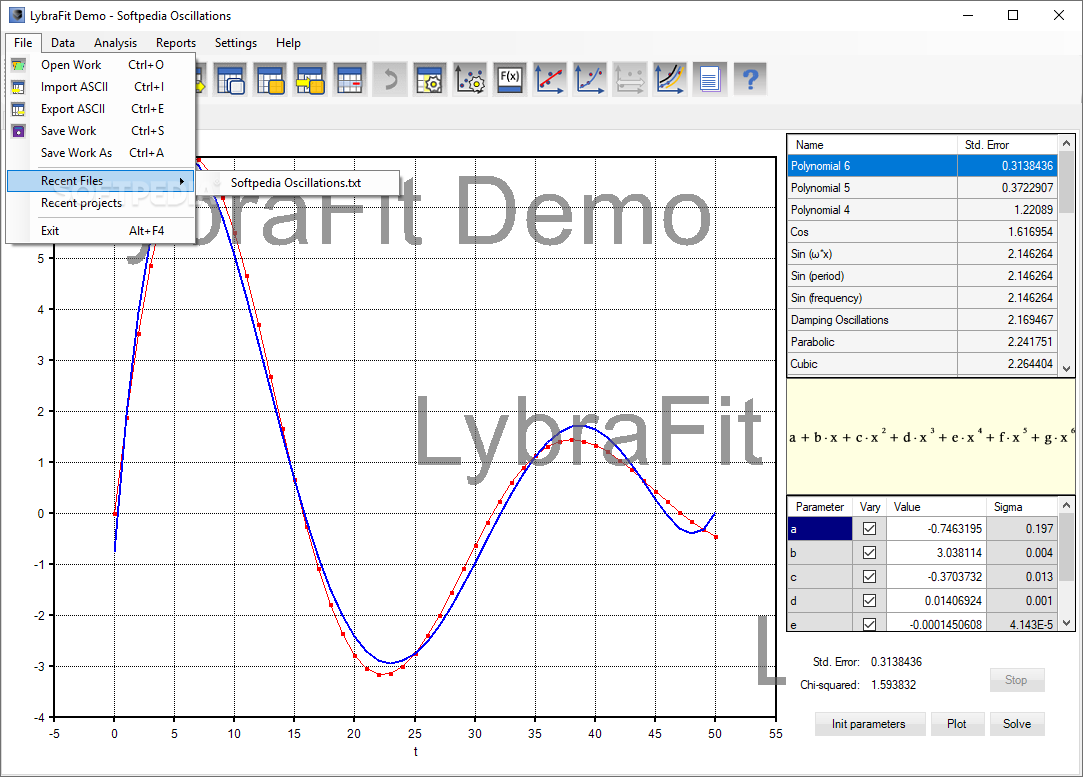Open the File menu
This screenshot has height=777, width=1083.
click(x=23, y=43)
